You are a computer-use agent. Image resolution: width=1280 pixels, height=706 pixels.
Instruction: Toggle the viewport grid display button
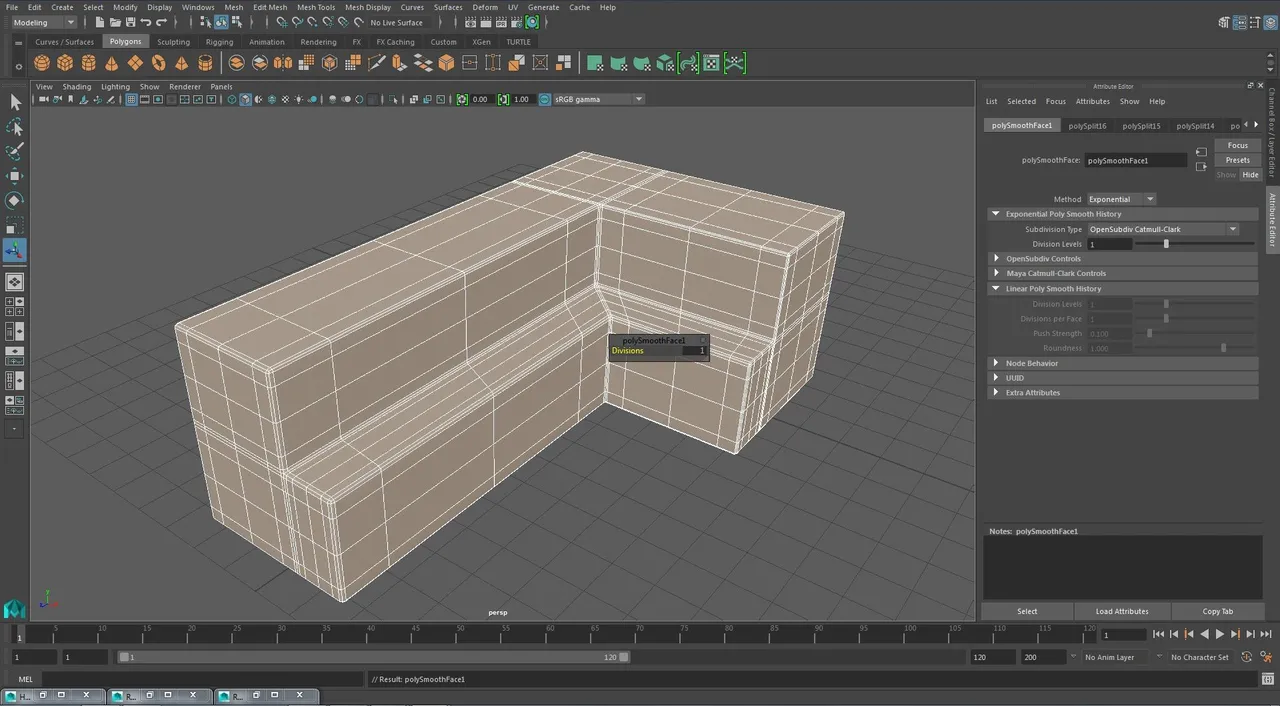click(131, 99)
